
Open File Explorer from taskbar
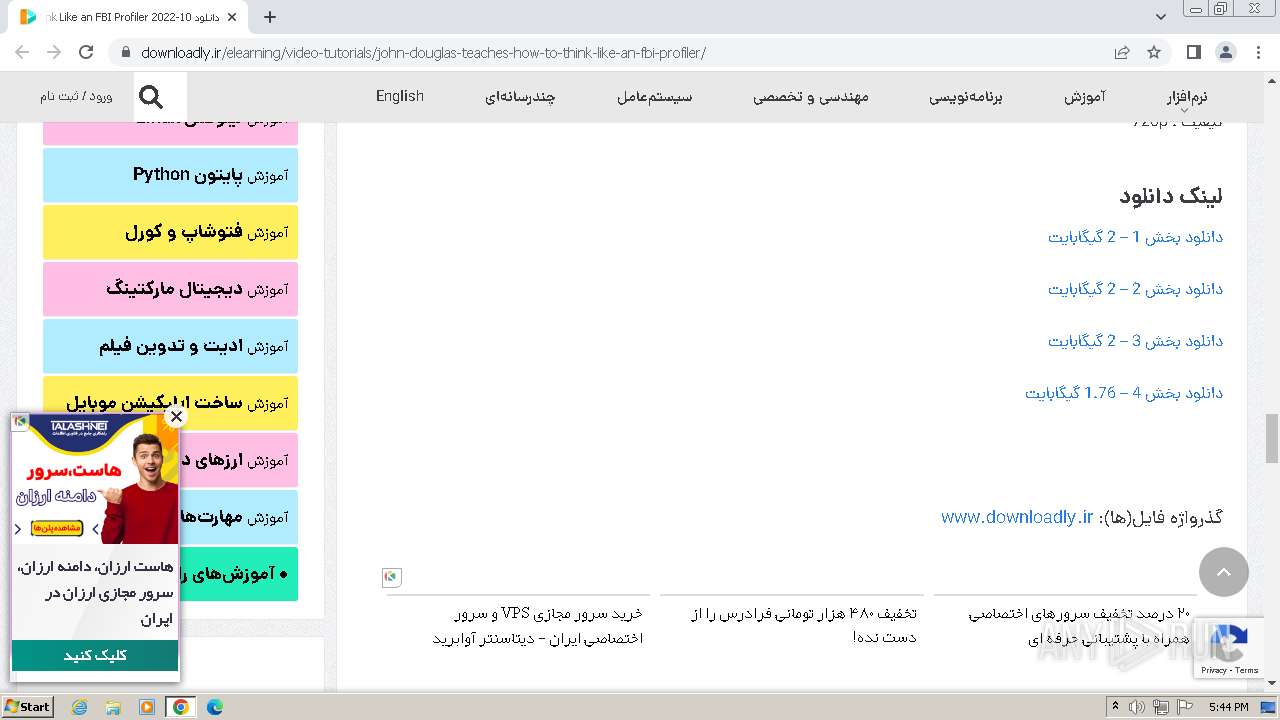point(113,707)
